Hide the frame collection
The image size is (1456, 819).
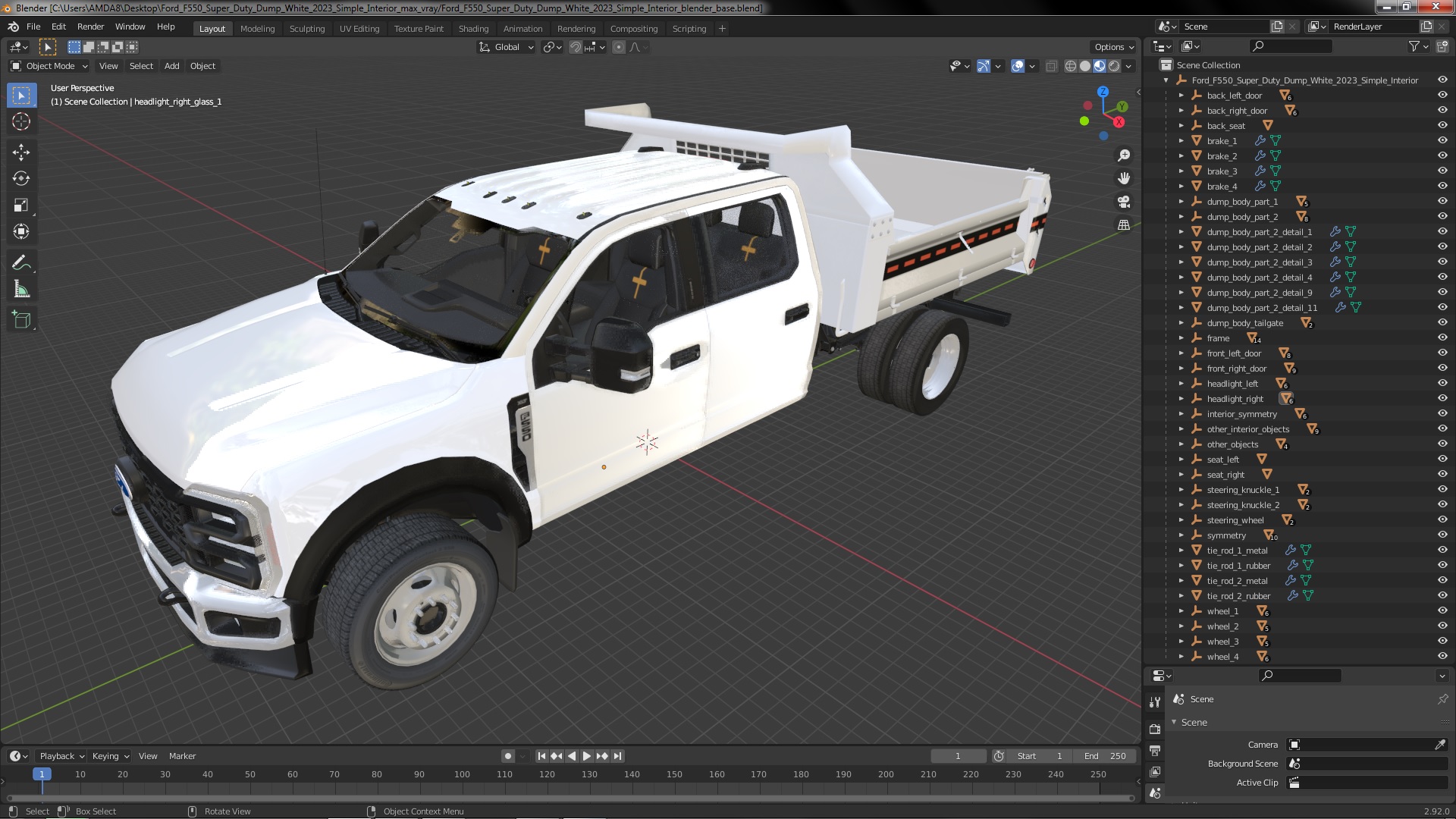click(x=1442, y=338)
